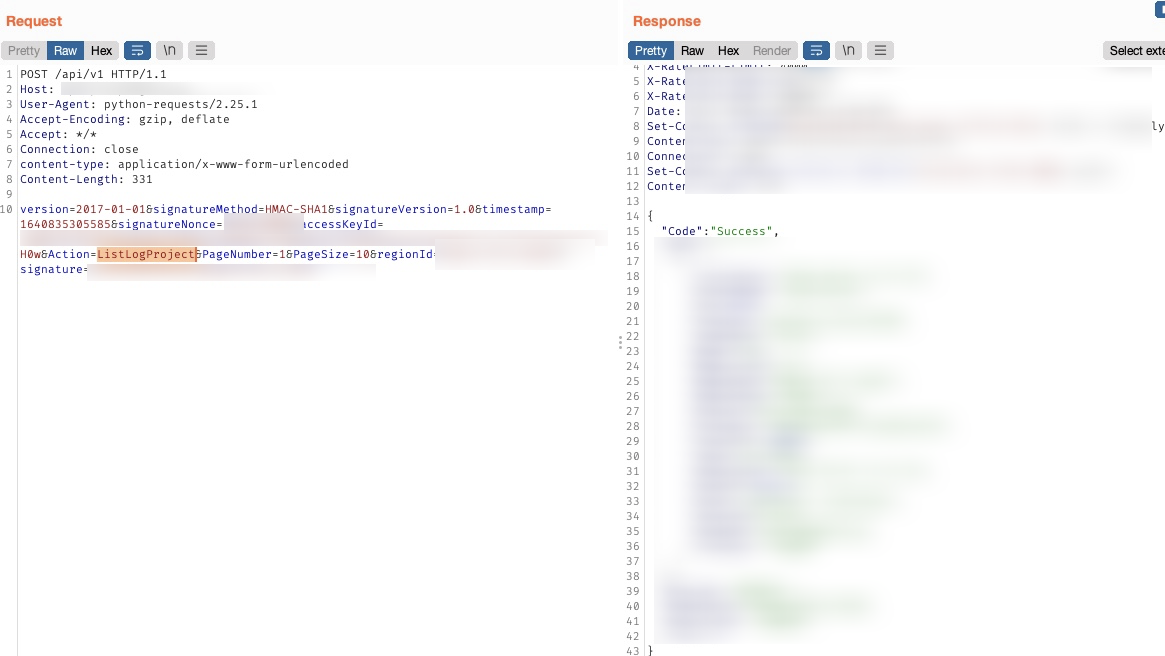Switch Request view to Pretty tab
Screen dimensions: 1165x656
(x=24, y=51)
